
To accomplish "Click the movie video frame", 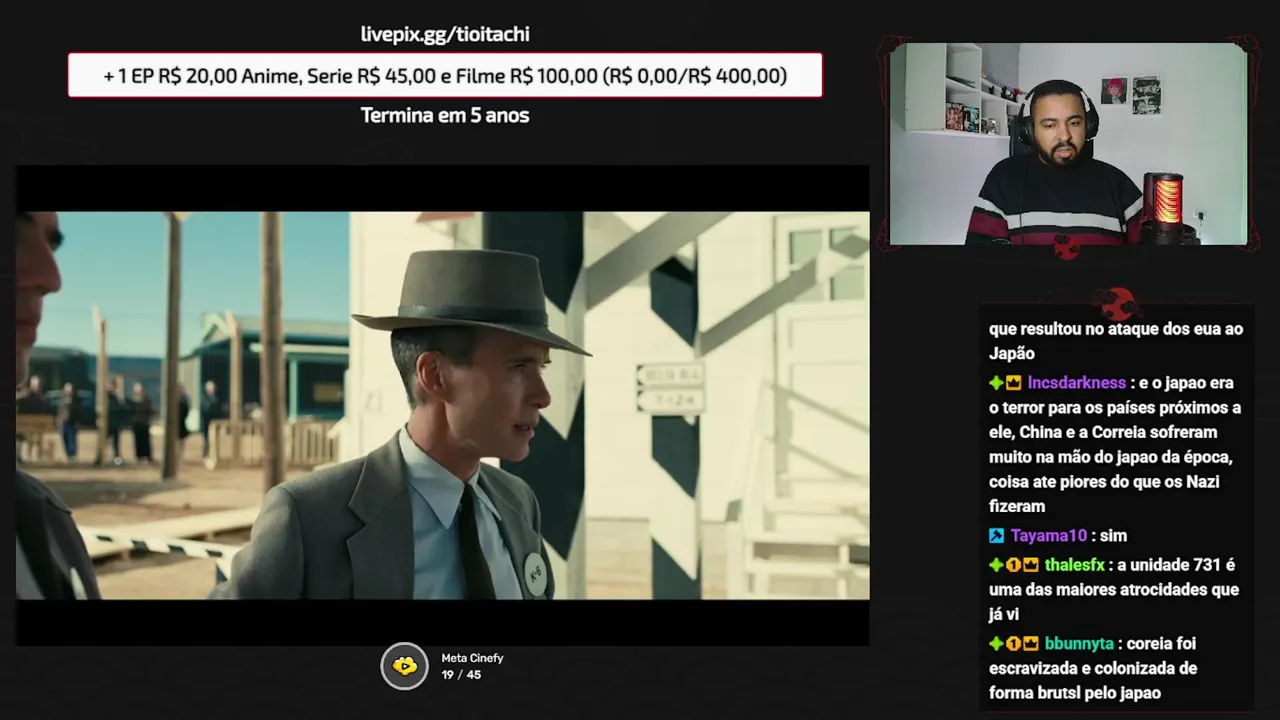I will pos(442,405).
